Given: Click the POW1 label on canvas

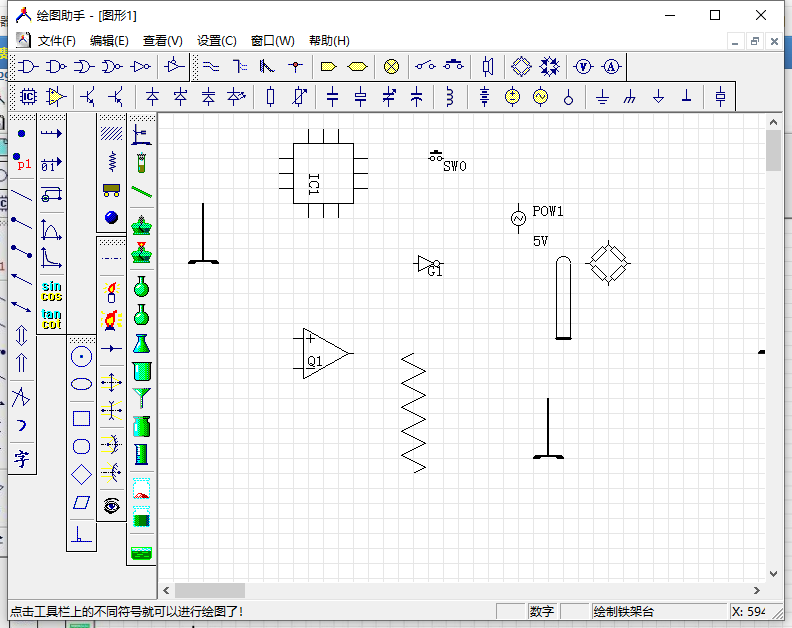Looking at the screenshot, I should pyautogui.click(x=548, y=211).
